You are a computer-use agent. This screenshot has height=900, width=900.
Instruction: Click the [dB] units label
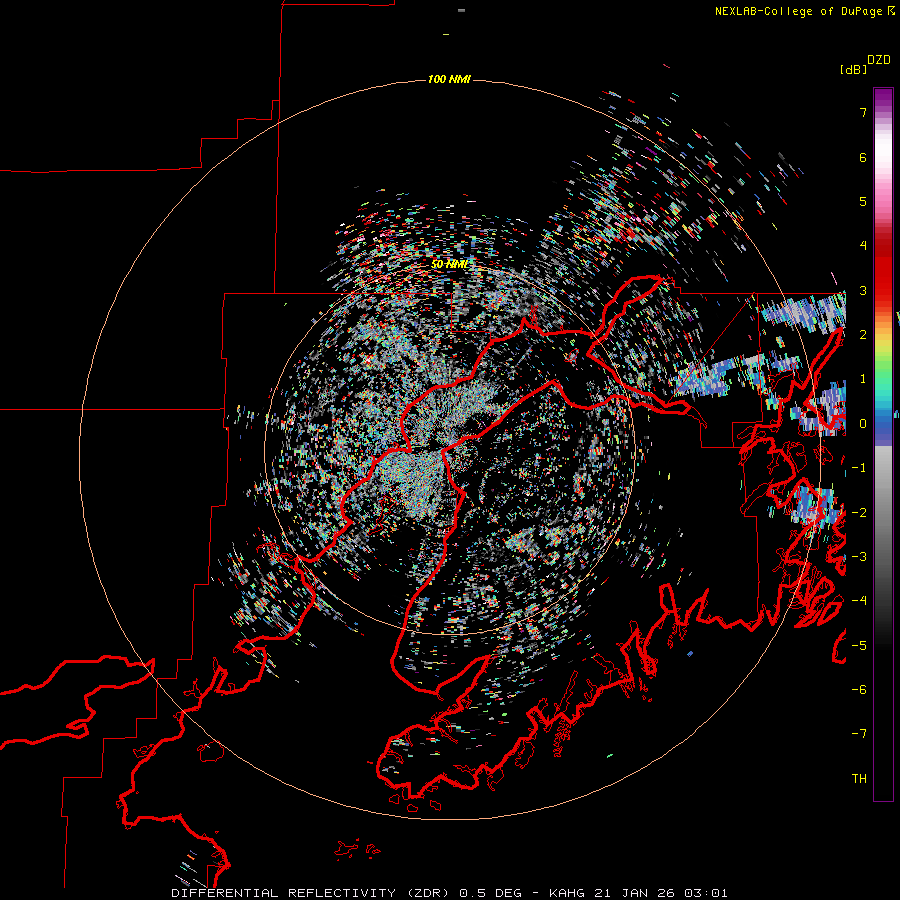pyautogui.click(x=853, y=69)
